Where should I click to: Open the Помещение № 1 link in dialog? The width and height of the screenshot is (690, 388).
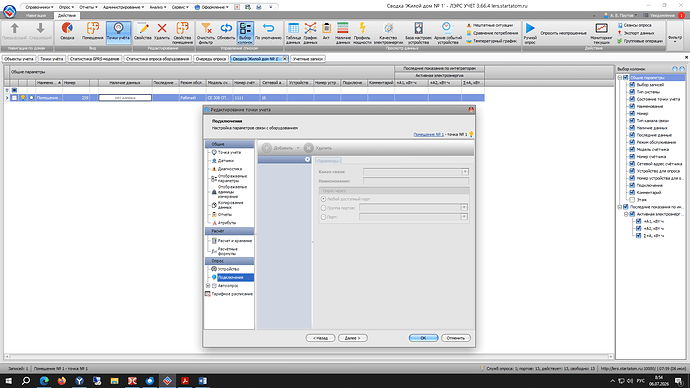pos(428,134)
